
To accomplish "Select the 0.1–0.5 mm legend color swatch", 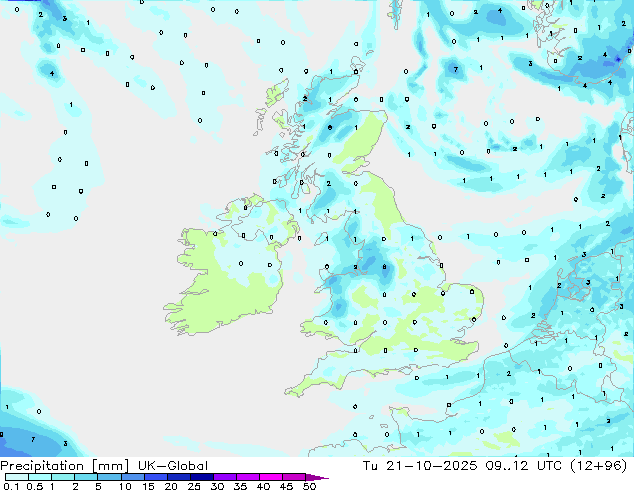I will point(17,477).
